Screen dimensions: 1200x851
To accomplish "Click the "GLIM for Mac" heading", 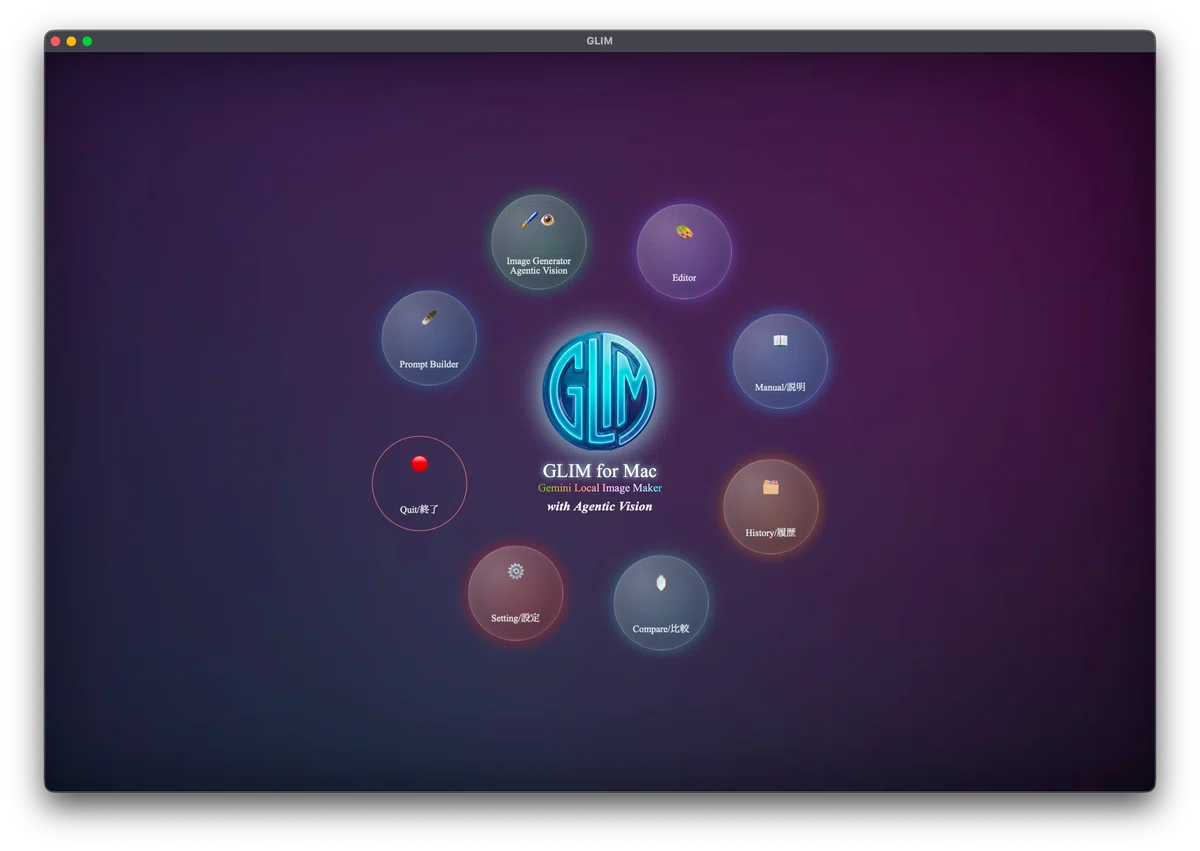I will (600, 471).
